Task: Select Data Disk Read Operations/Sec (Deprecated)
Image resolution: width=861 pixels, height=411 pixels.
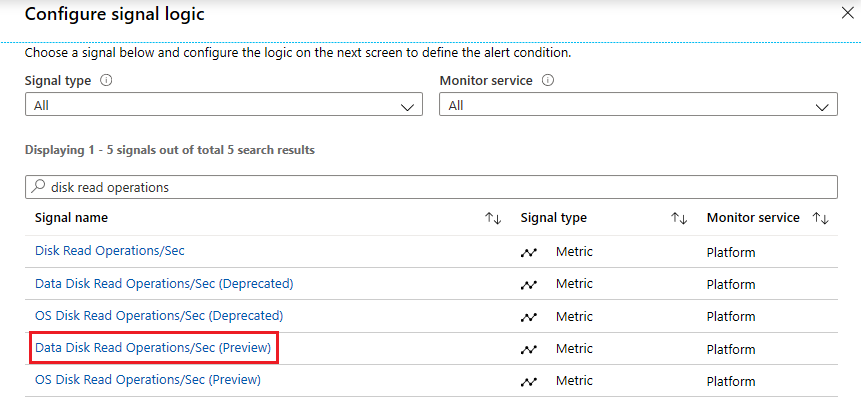Action: (164, 284)
